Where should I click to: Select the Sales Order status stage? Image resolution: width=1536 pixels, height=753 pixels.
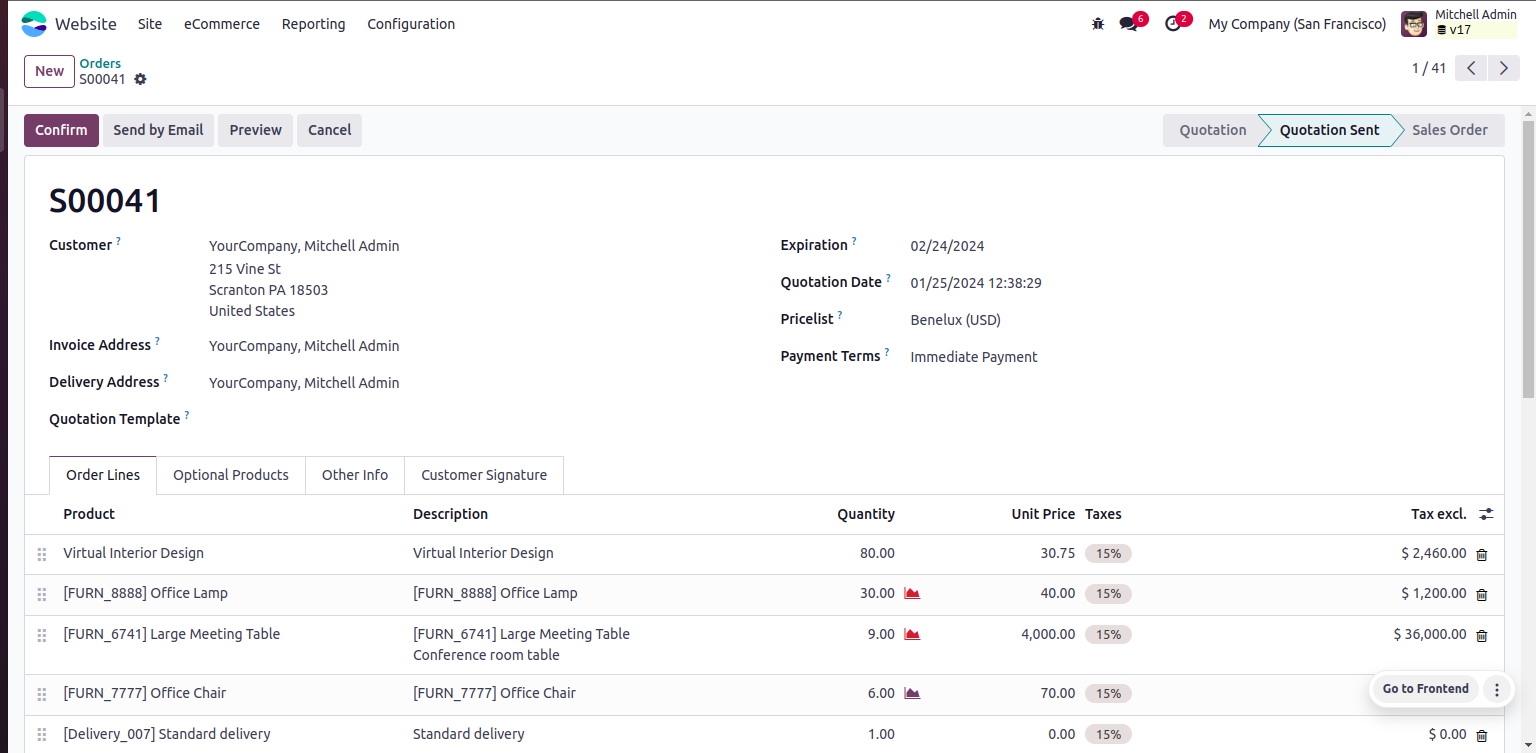(x=1449, y=130)
